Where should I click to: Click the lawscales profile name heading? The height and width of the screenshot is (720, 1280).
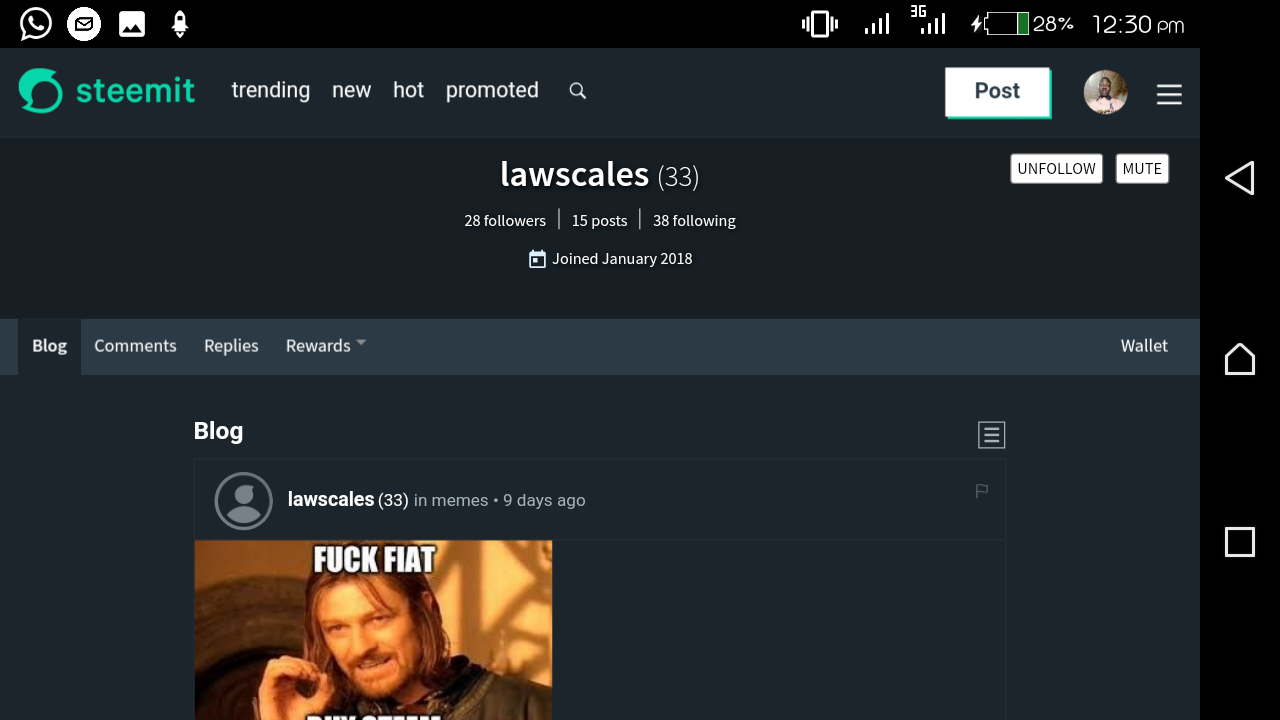(x=574, y=175)
